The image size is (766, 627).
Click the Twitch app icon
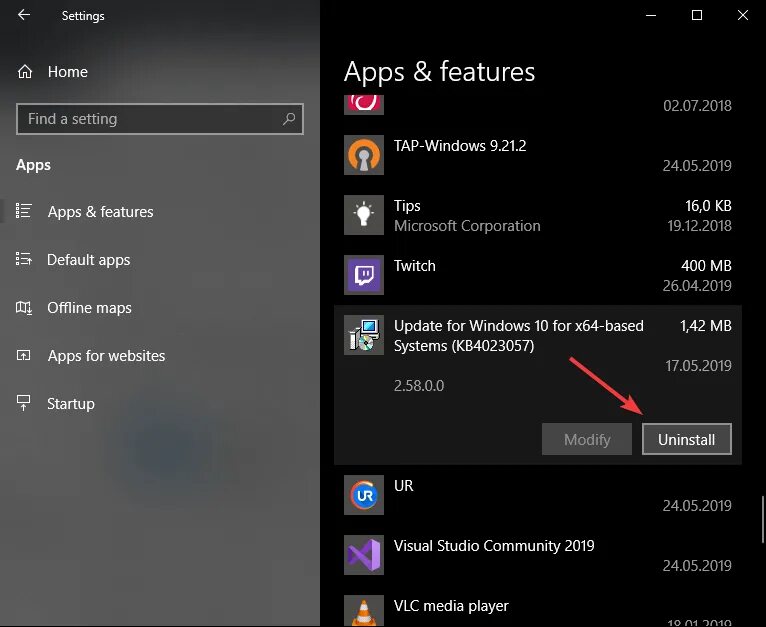363,275
